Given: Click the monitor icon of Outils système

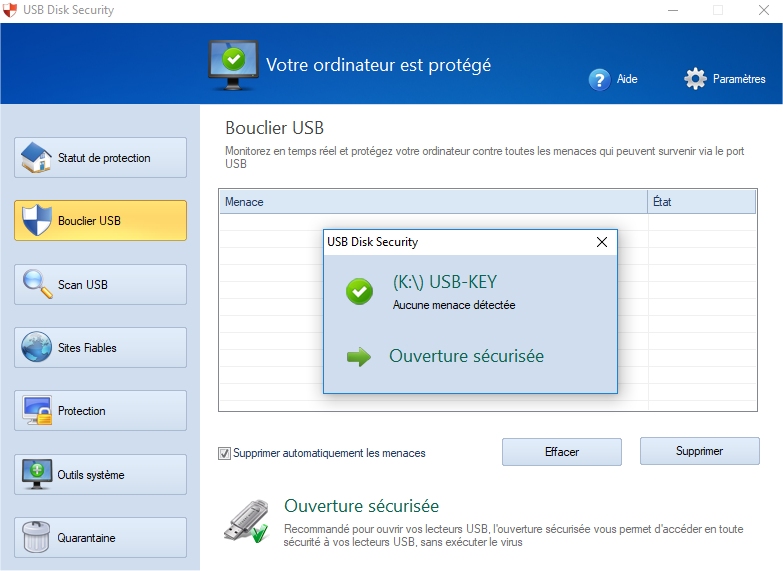Looking at the screenshot, I should 37,474.
